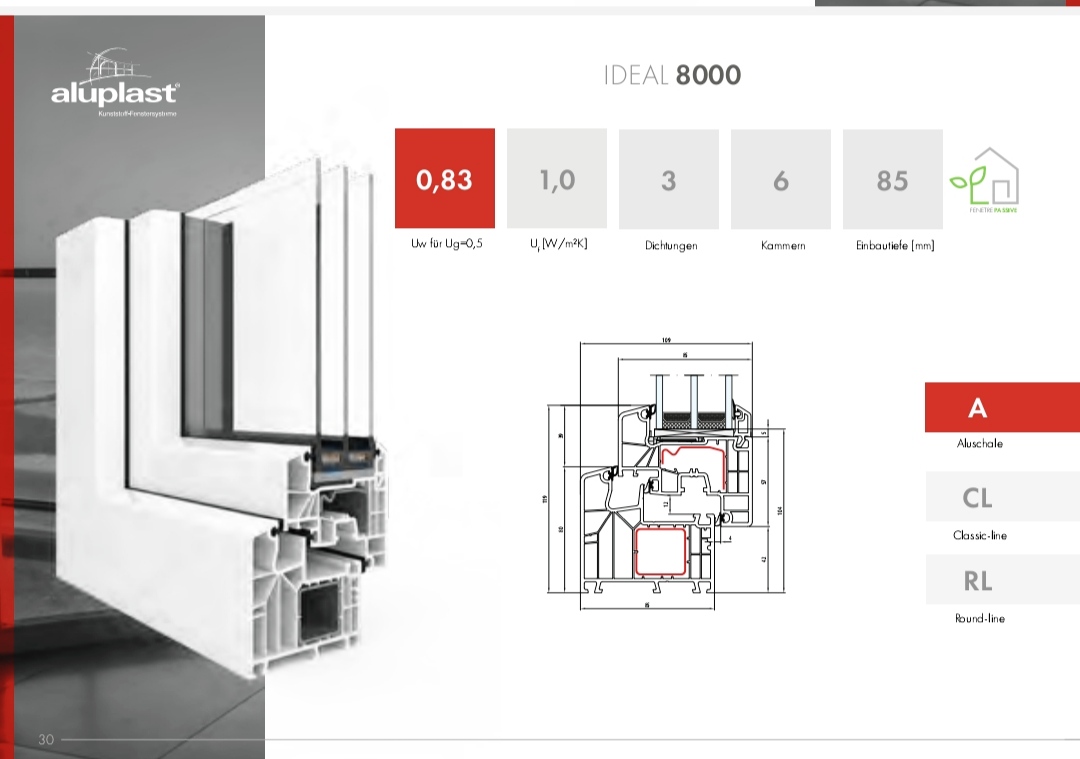Click the 1,0 Uf value tile
Image resolution: width=1080 pixels, height=759 pixels.
pyautogui.click(x=557, y=179)
